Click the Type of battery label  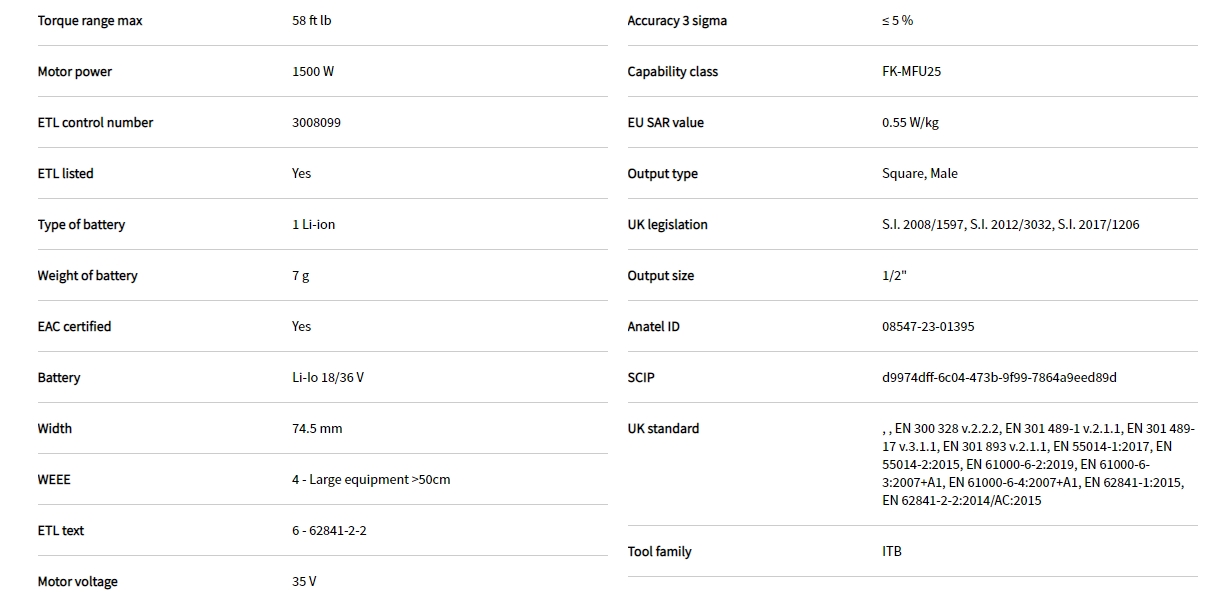[81, 225]
